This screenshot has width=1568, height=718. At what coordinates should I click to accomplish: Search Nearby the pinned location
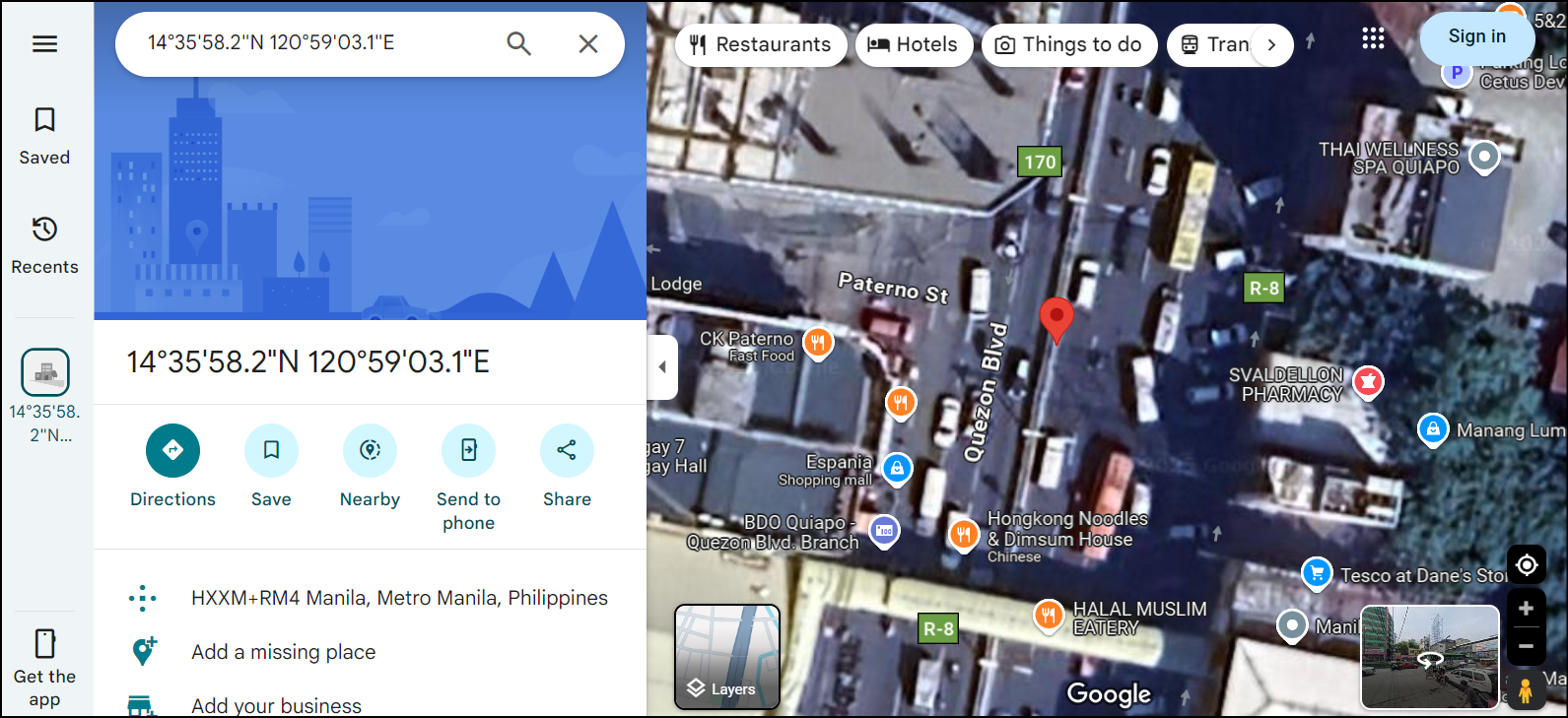coord(370,467)
